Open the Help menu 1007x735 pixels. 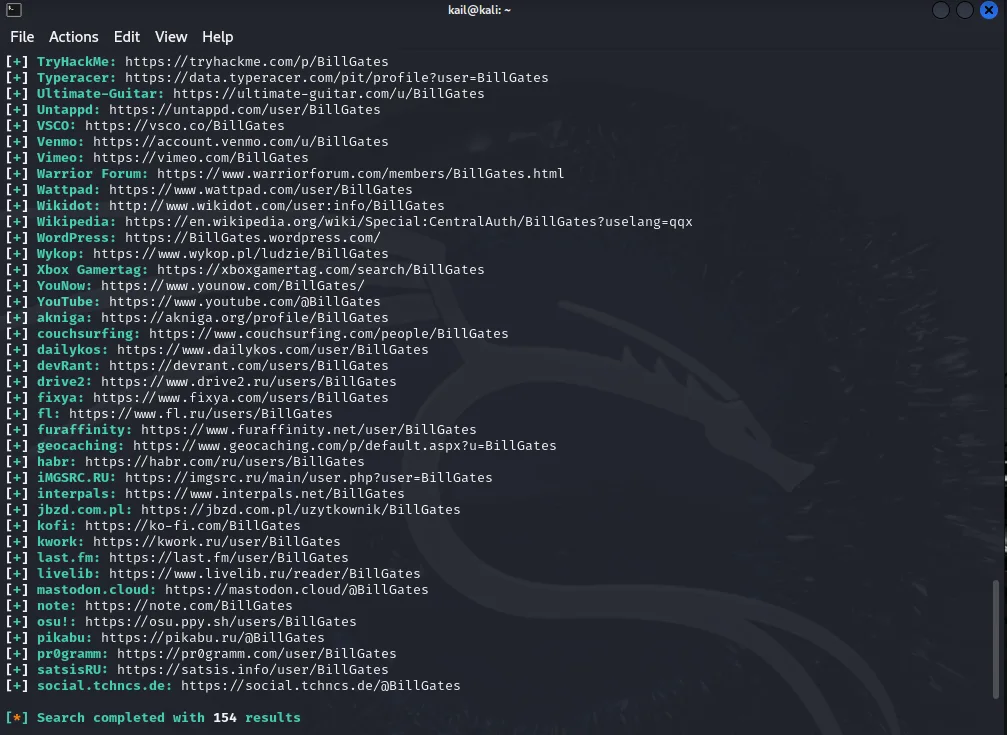click(218, 37)
